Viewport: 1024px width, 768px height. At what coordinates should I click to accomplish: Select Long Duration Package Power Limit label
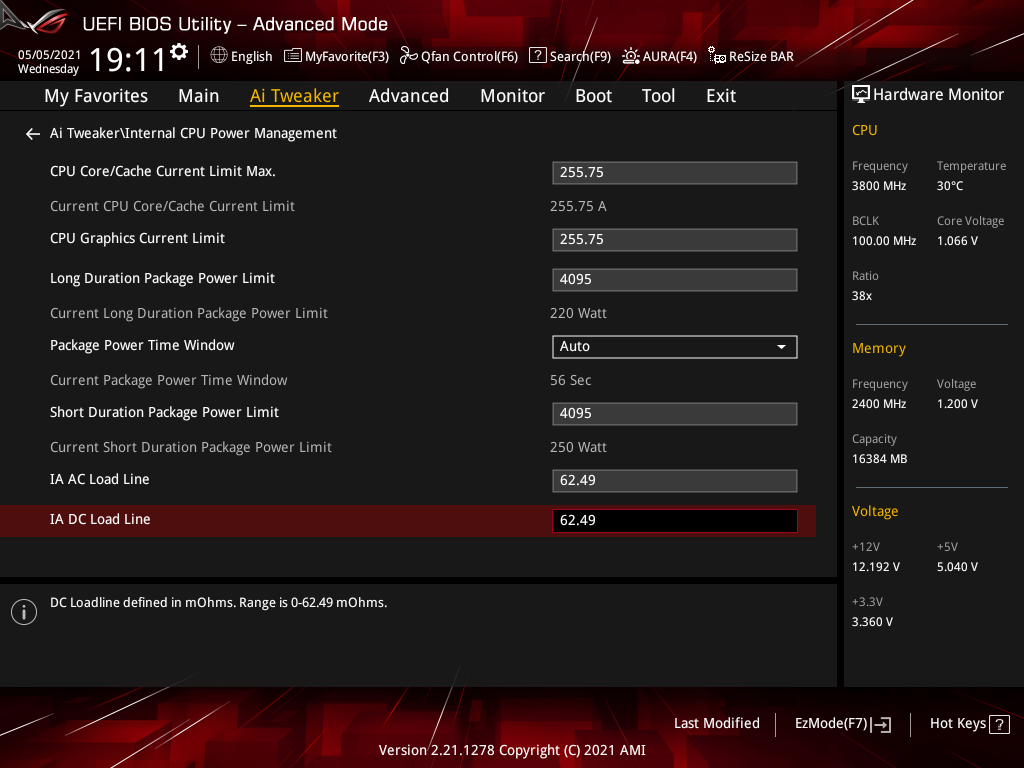pos(162,278)
